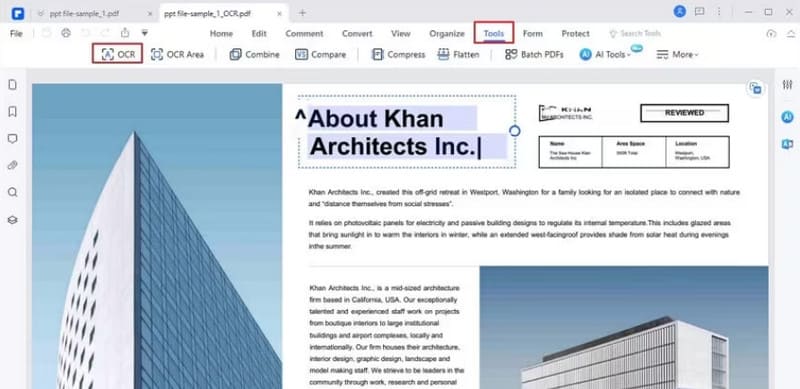Image resolution: width=800 pixels, height=389 pixels.
Task: Launch the Compare documents tool
Action: 320,55
